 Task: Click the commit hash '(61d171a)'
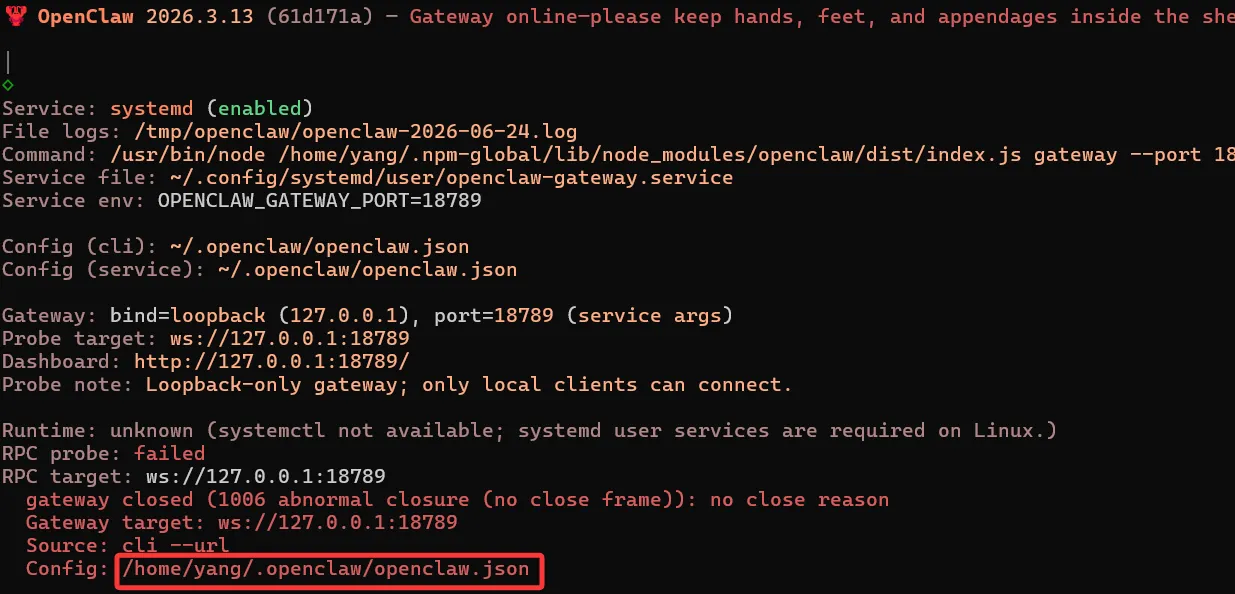[321, 17]
